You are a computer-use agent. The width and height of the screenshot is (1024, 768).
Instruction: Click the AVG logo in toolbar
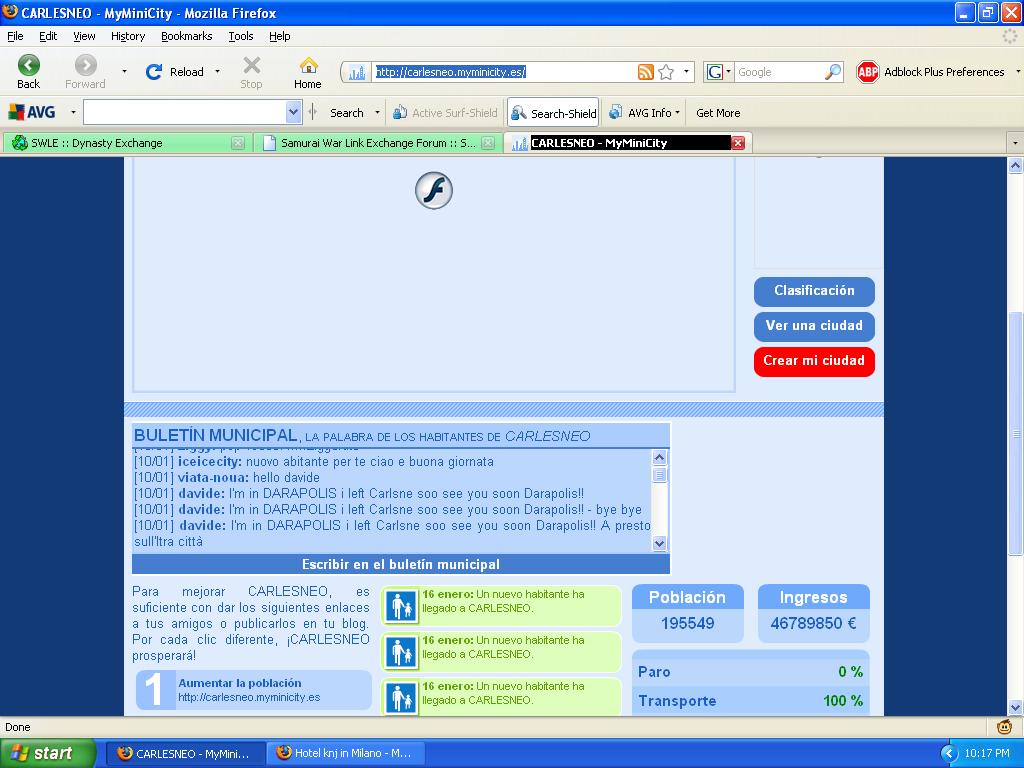click(x=33, y=112)
